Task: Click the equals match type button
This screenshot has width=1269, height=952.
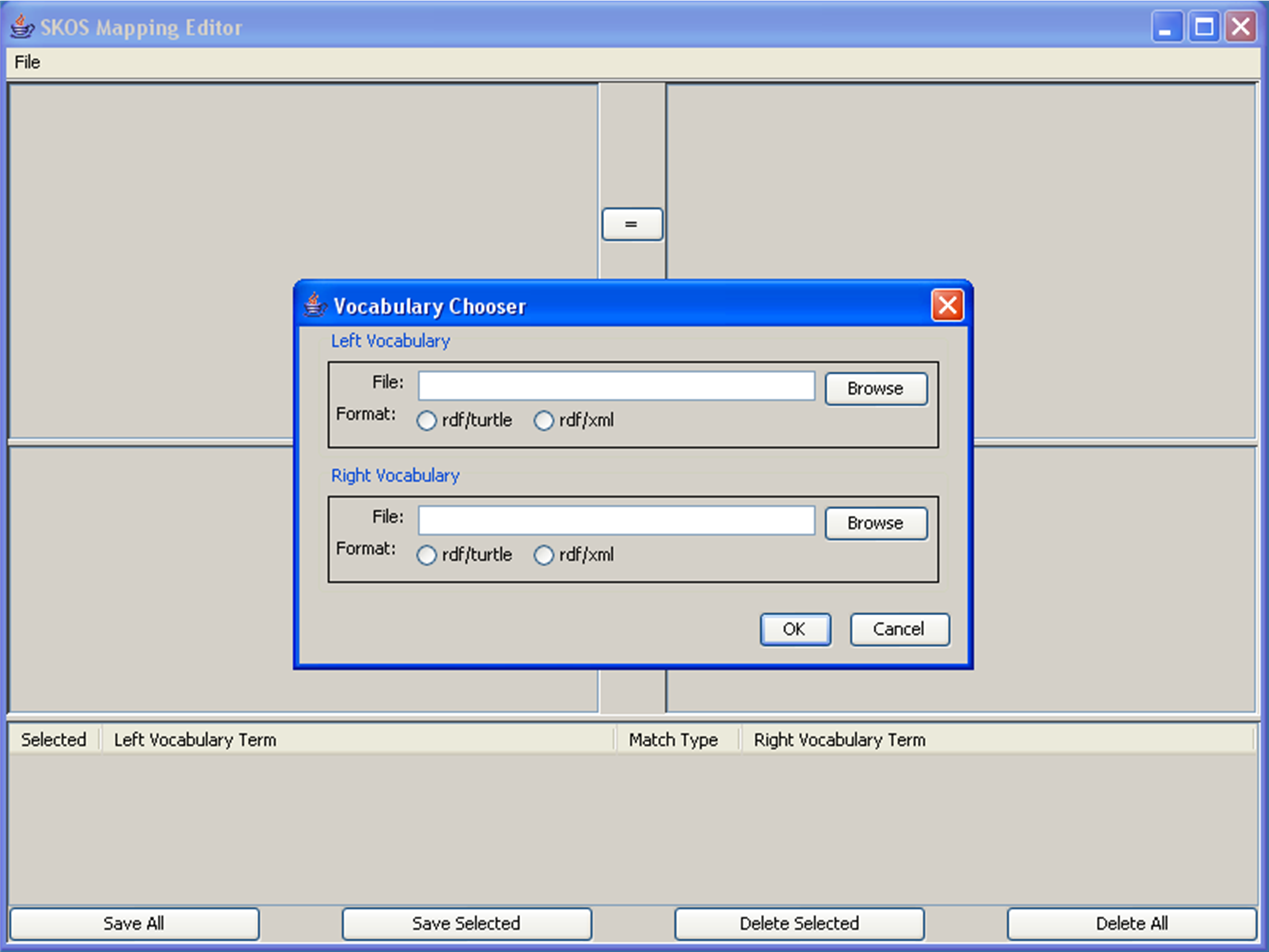Action: (632, 224)
